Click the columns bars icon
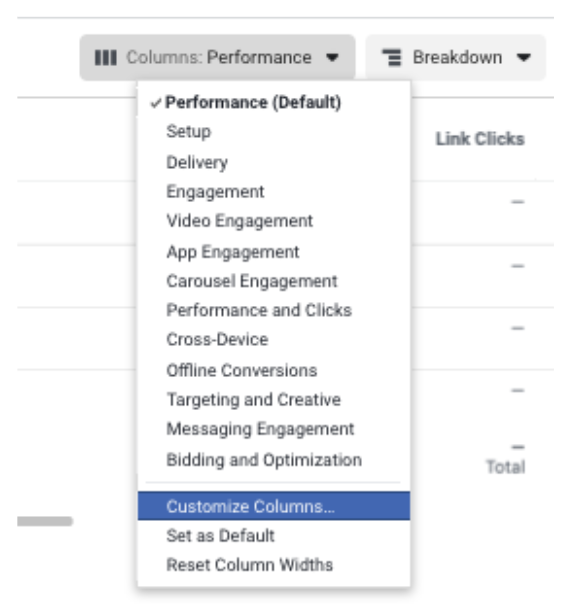This screenshot has height=605, width=588. [x=105, y=58]
